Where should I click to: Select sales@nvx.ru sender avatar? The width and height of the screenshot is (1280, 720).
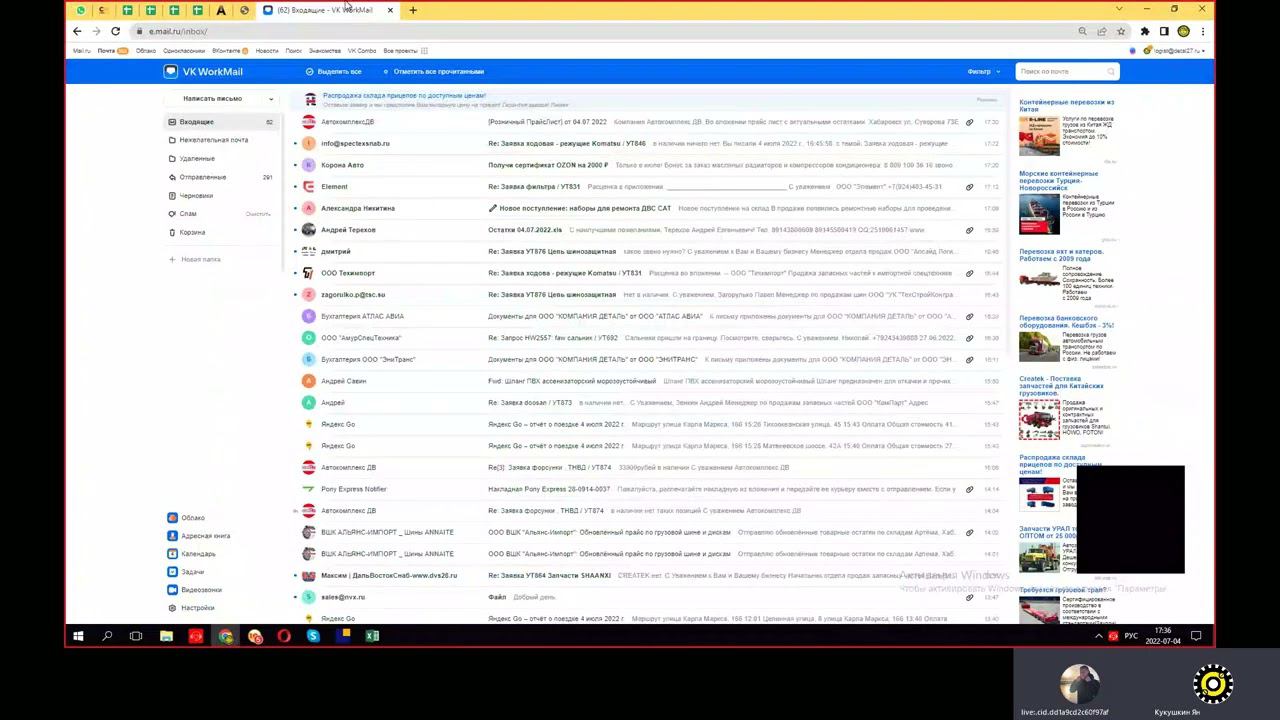tap(309, 597)
